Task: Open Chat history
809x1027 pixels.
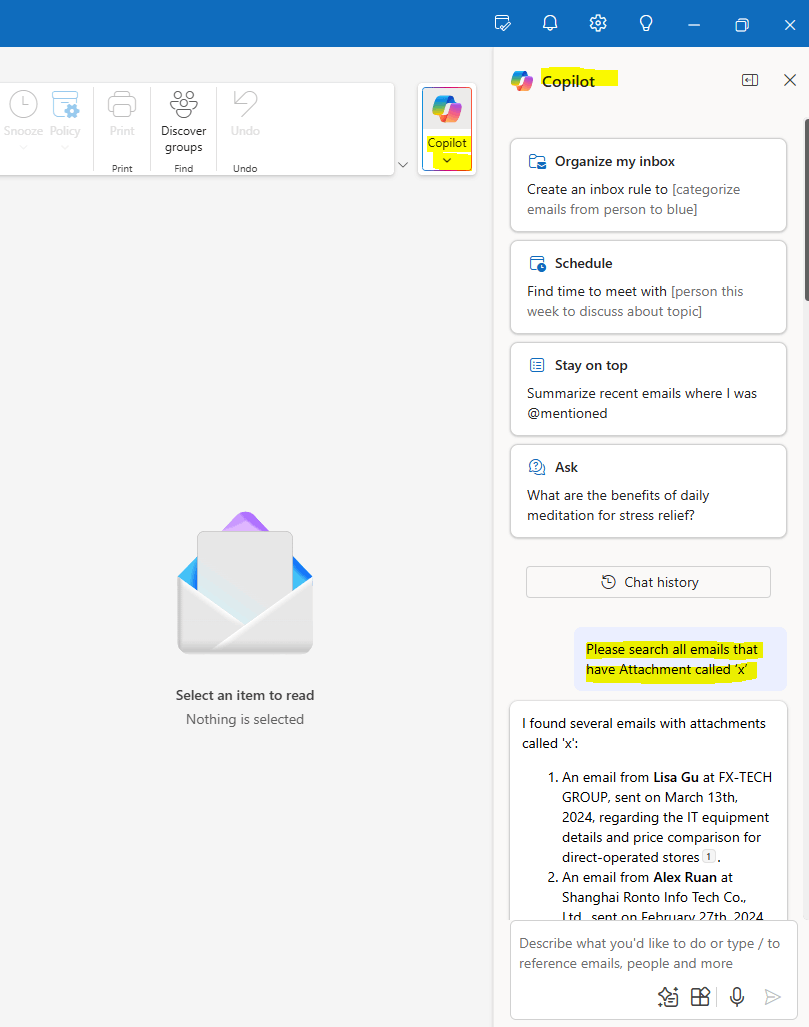Action: pos(648,582)
